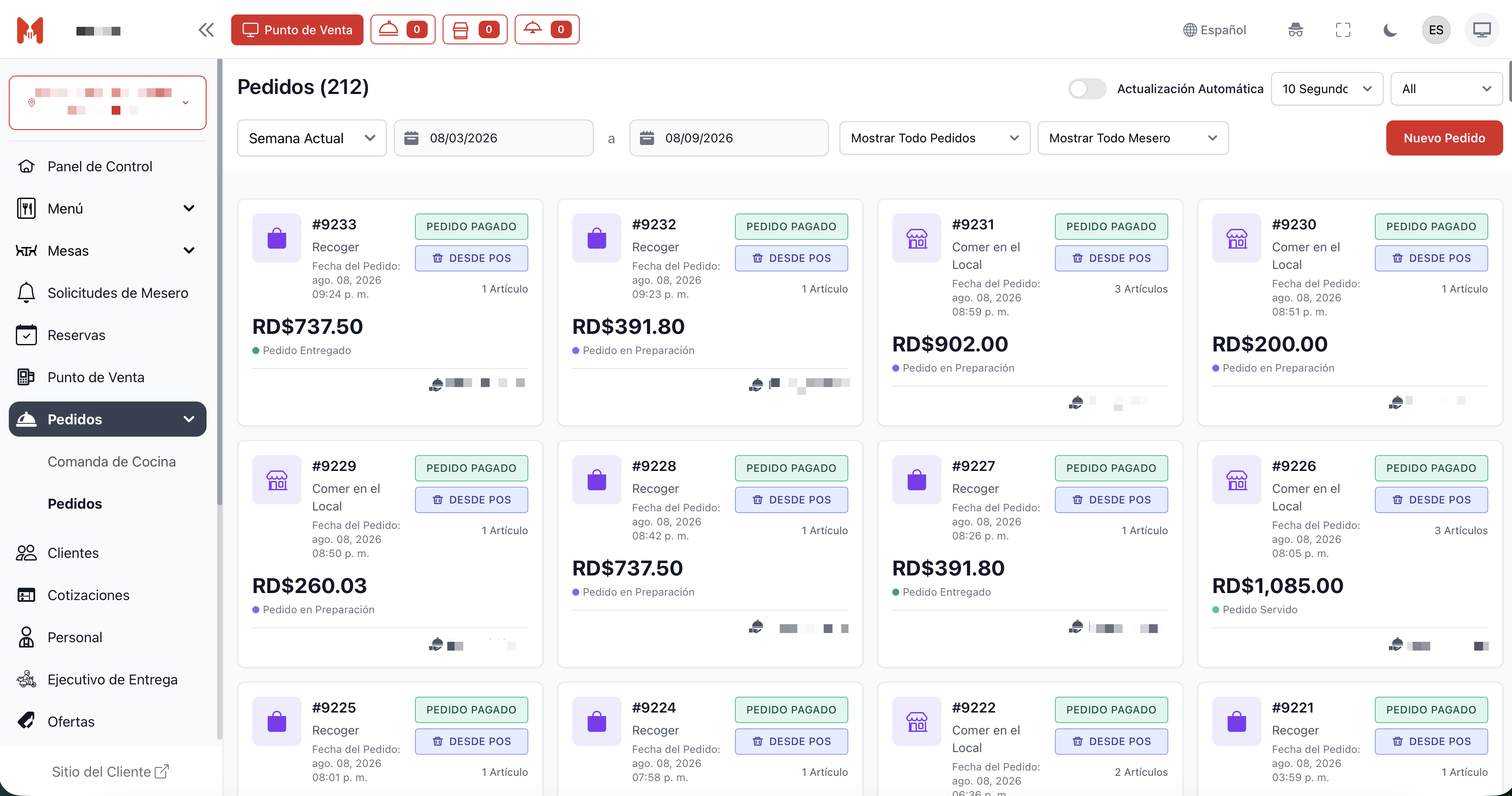Click shopping bag icon of order #9232
1512x796 pixels.
point(596,238)
